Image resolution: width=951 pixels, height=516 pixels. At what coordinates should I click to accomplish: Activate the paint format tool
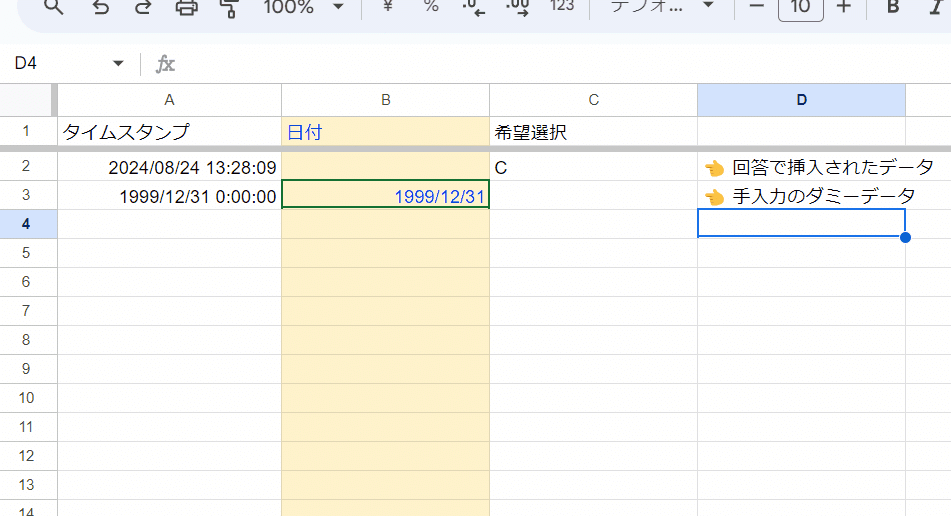(229, 7)
